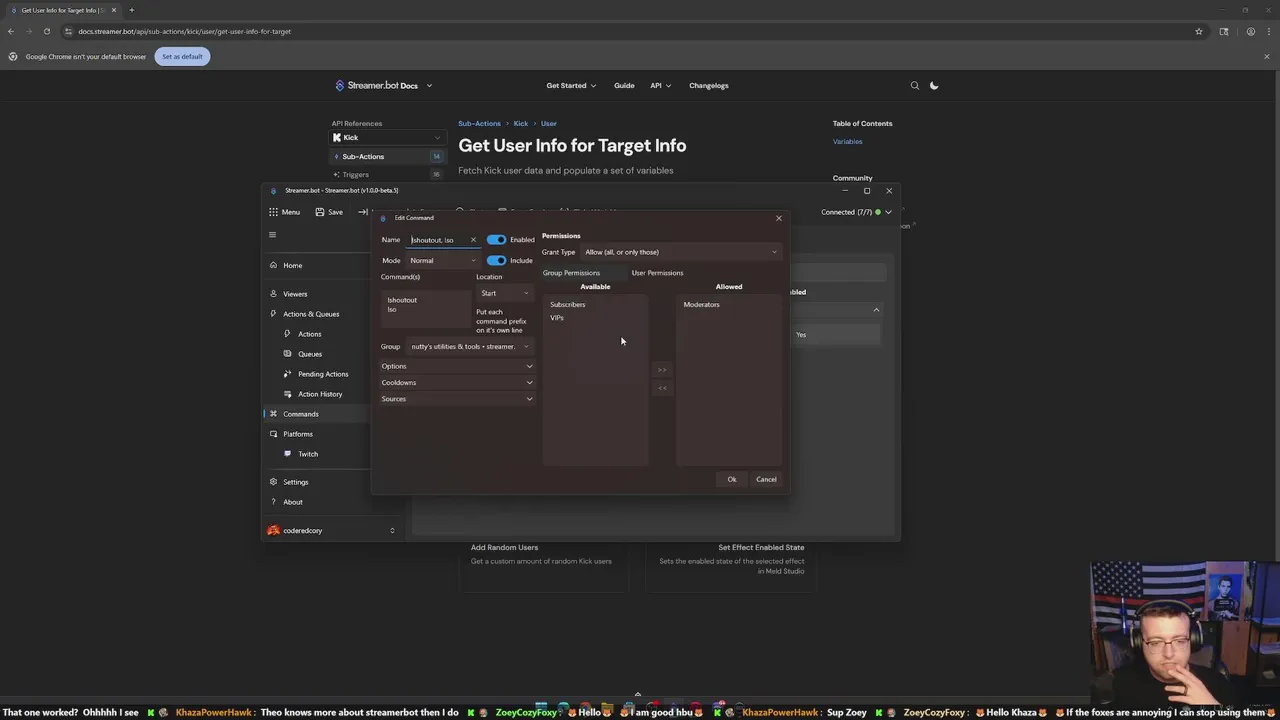1280x720 pixels.
Task: Switch to the Group Permissions tab
Action: click(571, 273)
